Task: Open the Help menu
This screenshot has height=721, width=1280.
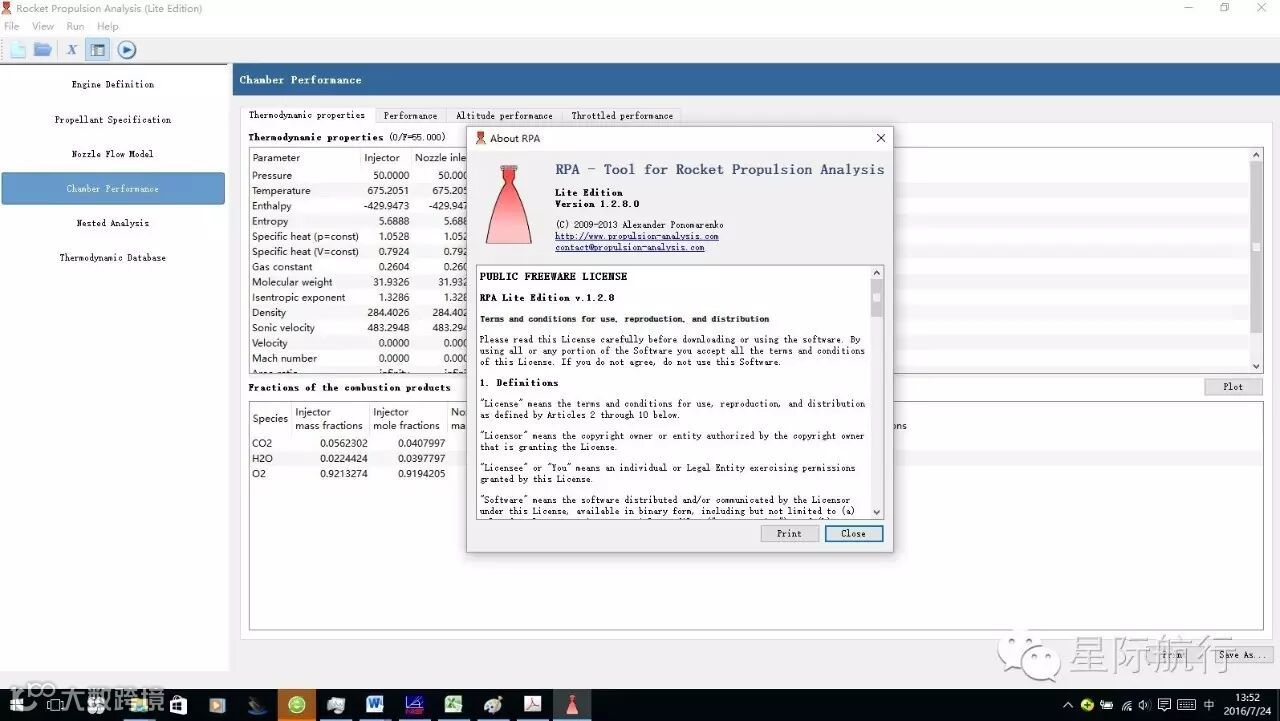Action: [x=108, y=26]
